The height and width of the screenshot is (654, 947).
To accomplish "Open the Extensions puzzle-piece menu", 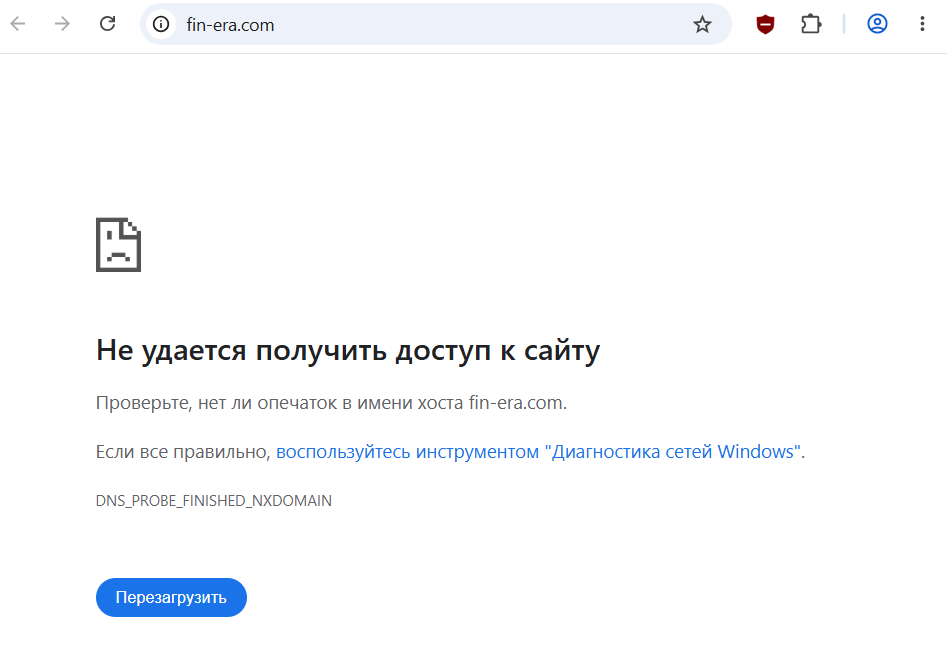I will (811, 24).
